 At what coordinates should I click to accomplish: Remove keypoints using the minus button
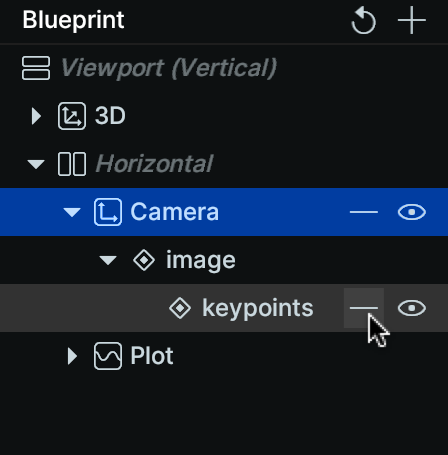click(364, 308)
